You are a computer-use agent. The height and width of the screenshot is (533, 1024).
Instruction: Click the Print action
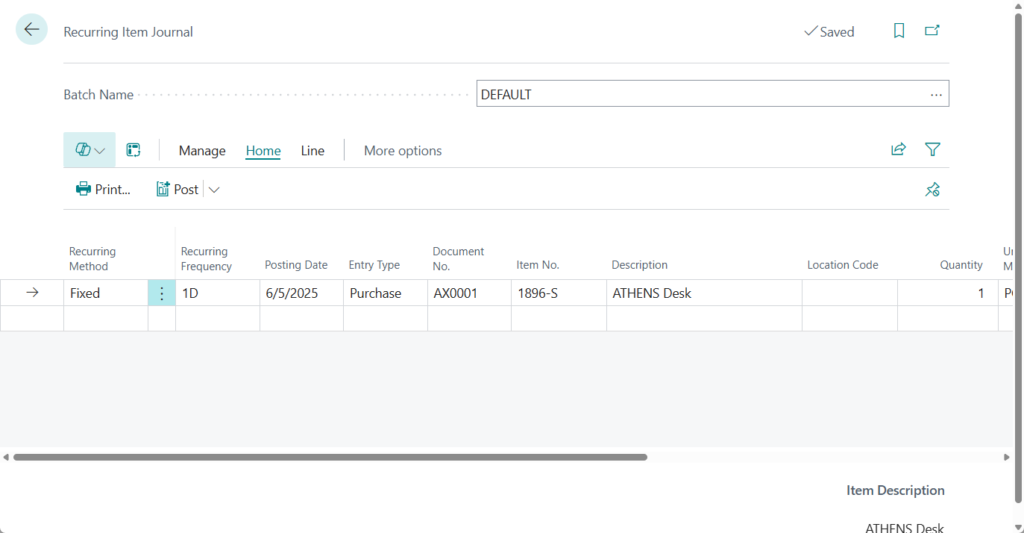click(103, 189)
